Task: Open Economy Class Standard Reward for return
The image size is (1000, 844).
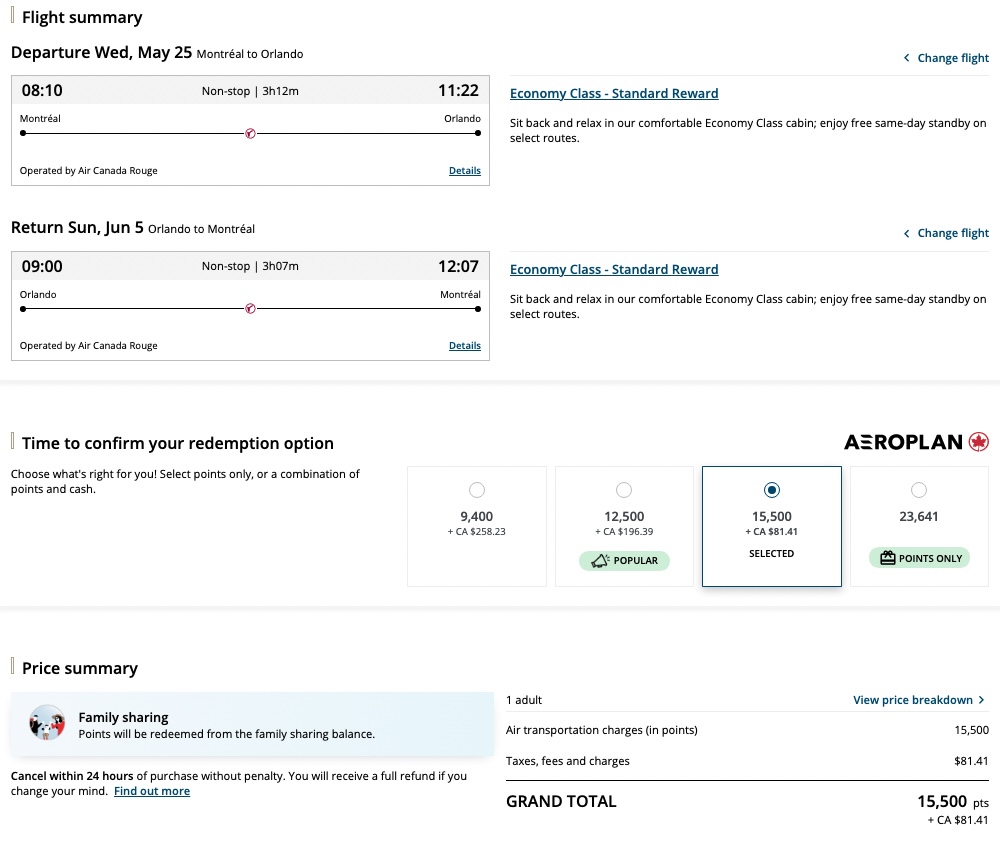Action: tap(613, 269)
